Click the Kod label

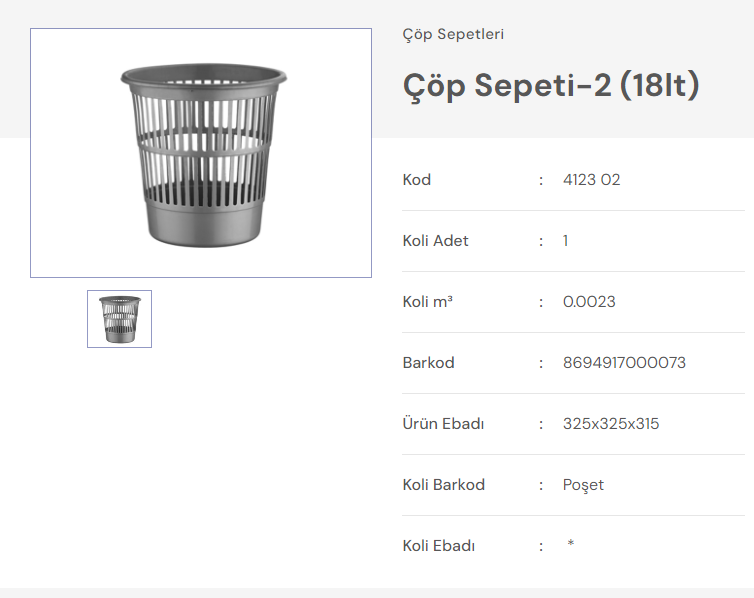tap(416, 180)
